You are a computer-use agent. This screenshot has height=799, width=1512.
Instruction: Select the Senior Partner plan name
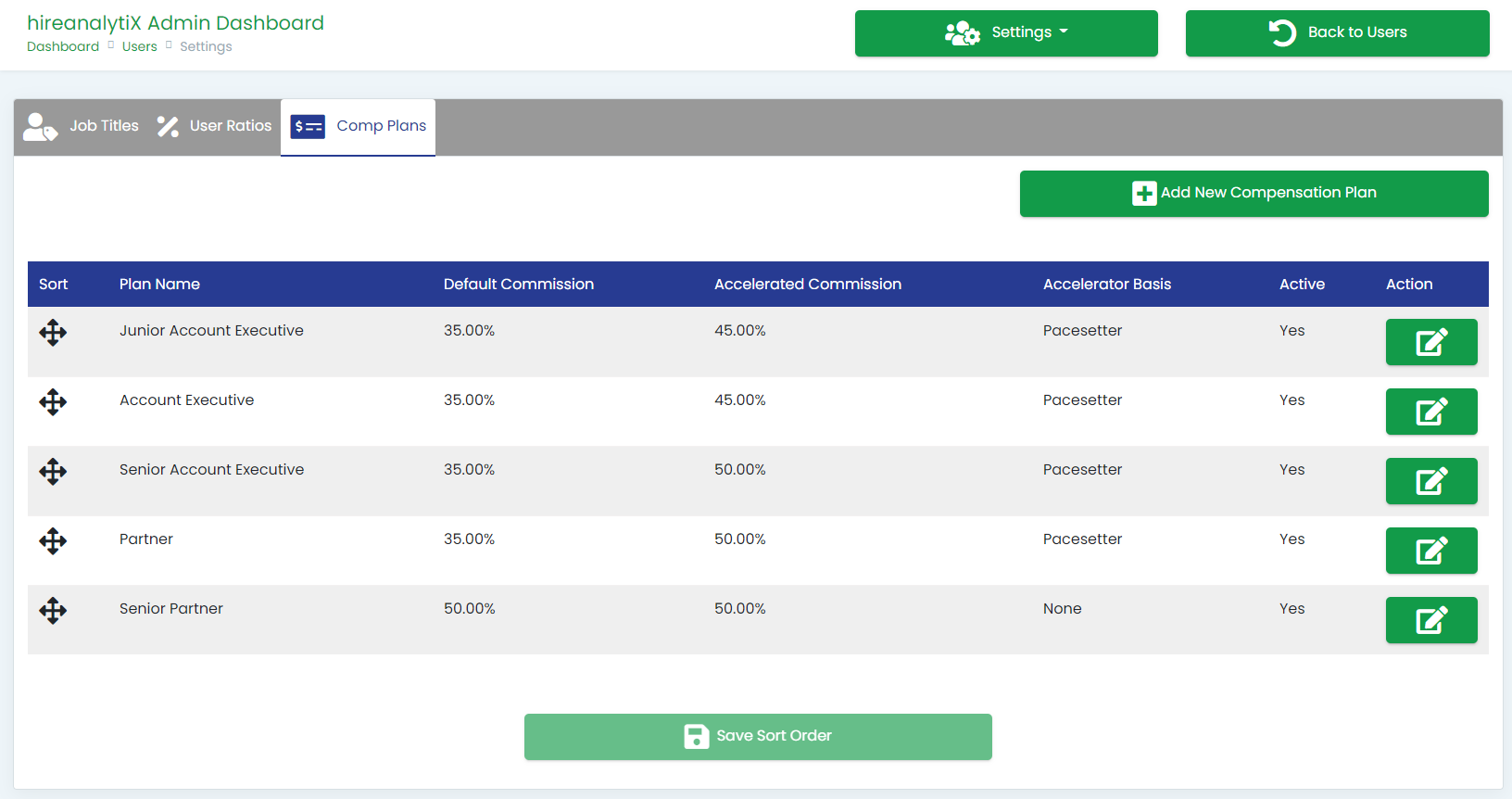pyautogui.click(x=171, y=609)
